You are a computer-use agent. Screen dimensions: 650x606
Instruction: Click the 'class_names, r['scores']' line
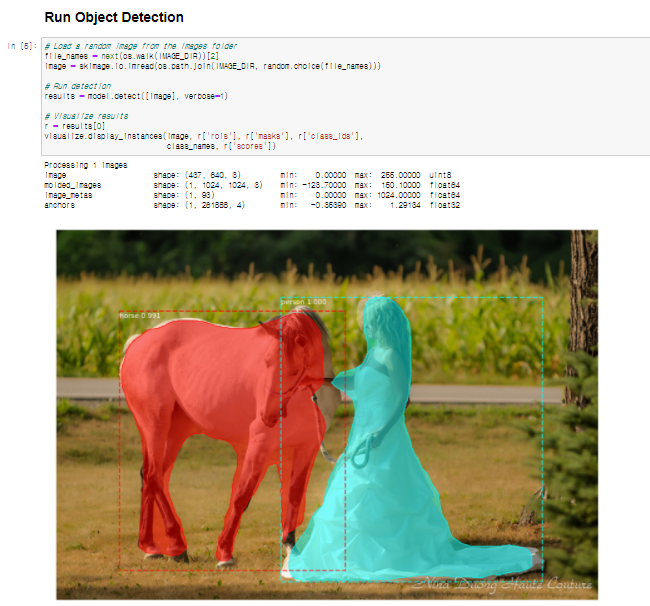tap(221, 146)
